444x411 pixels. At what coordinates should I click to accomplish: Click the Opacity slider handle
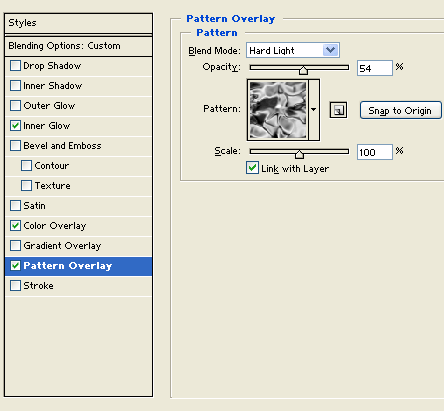[x=303, y=70]
